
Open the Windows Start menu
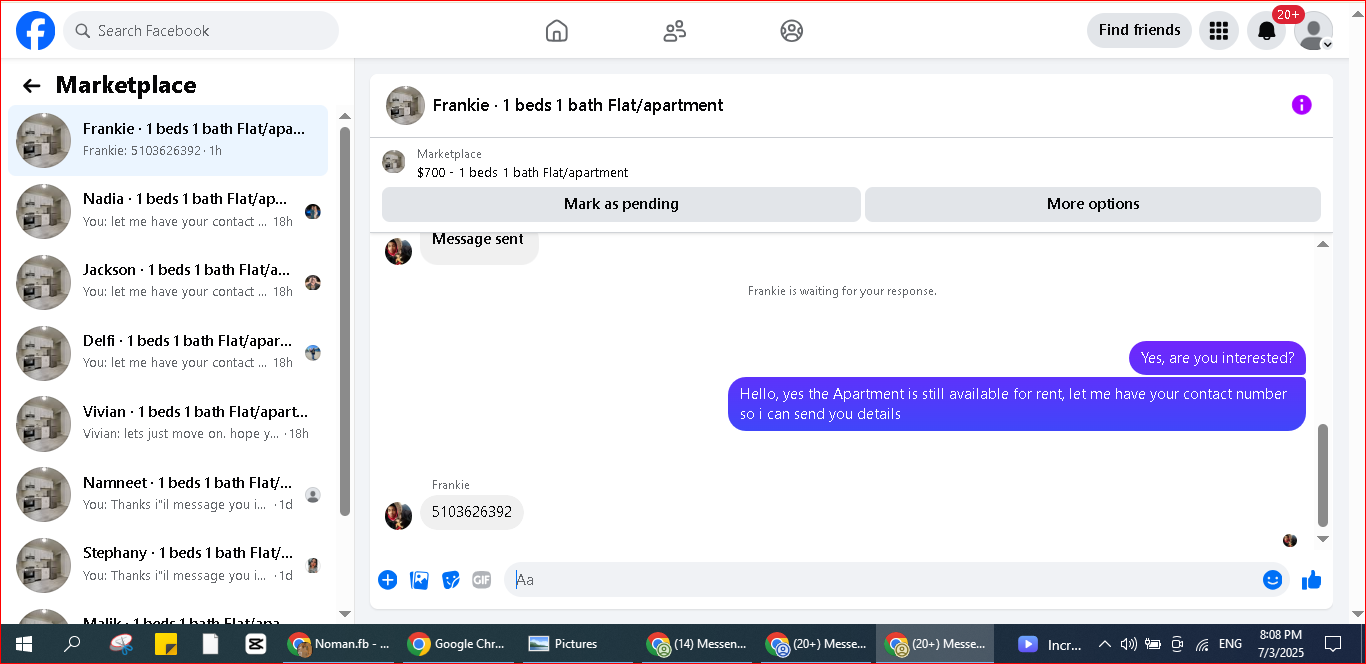click(23, 644)
